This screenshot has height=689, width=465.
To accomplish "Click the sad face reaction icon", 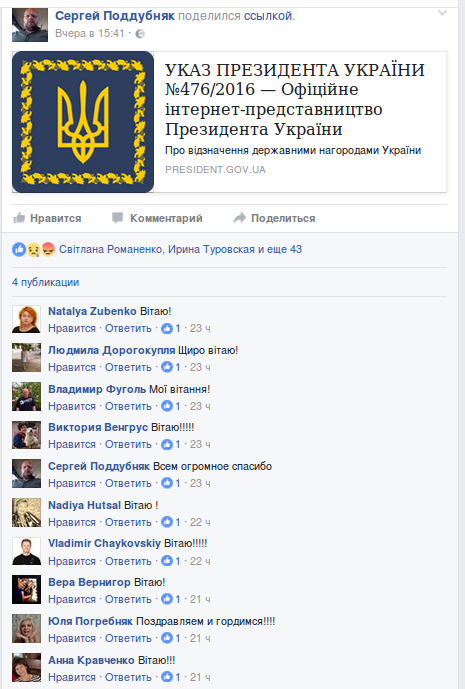I will pyautogui.click(x=34, y=250).
